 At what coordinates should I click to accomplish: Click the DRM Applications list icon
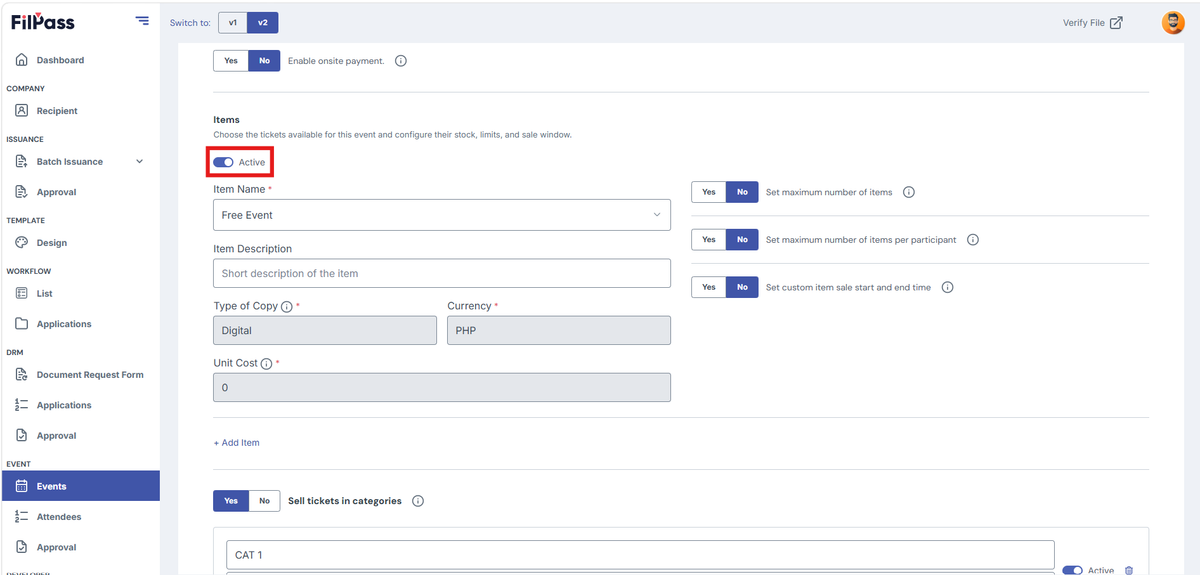[22, 405]
